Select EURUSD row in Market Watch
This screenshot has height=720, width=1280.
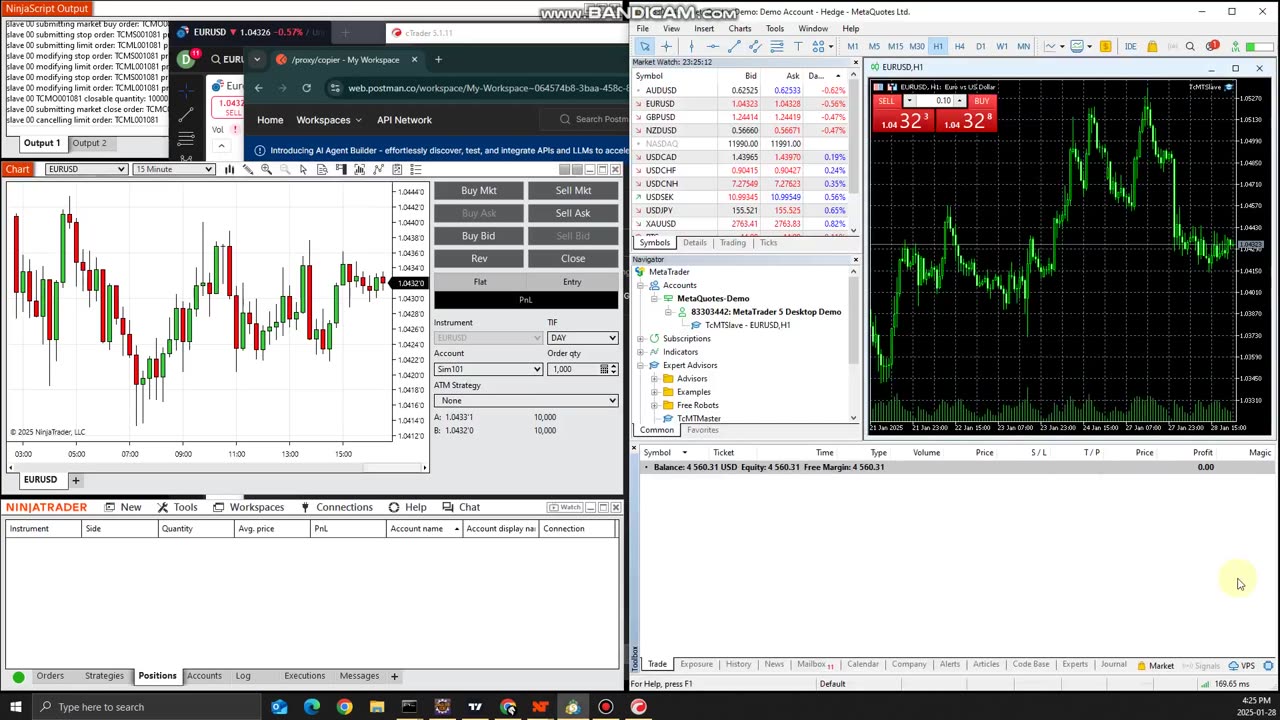pyautogui.click(x=741, y=104)
